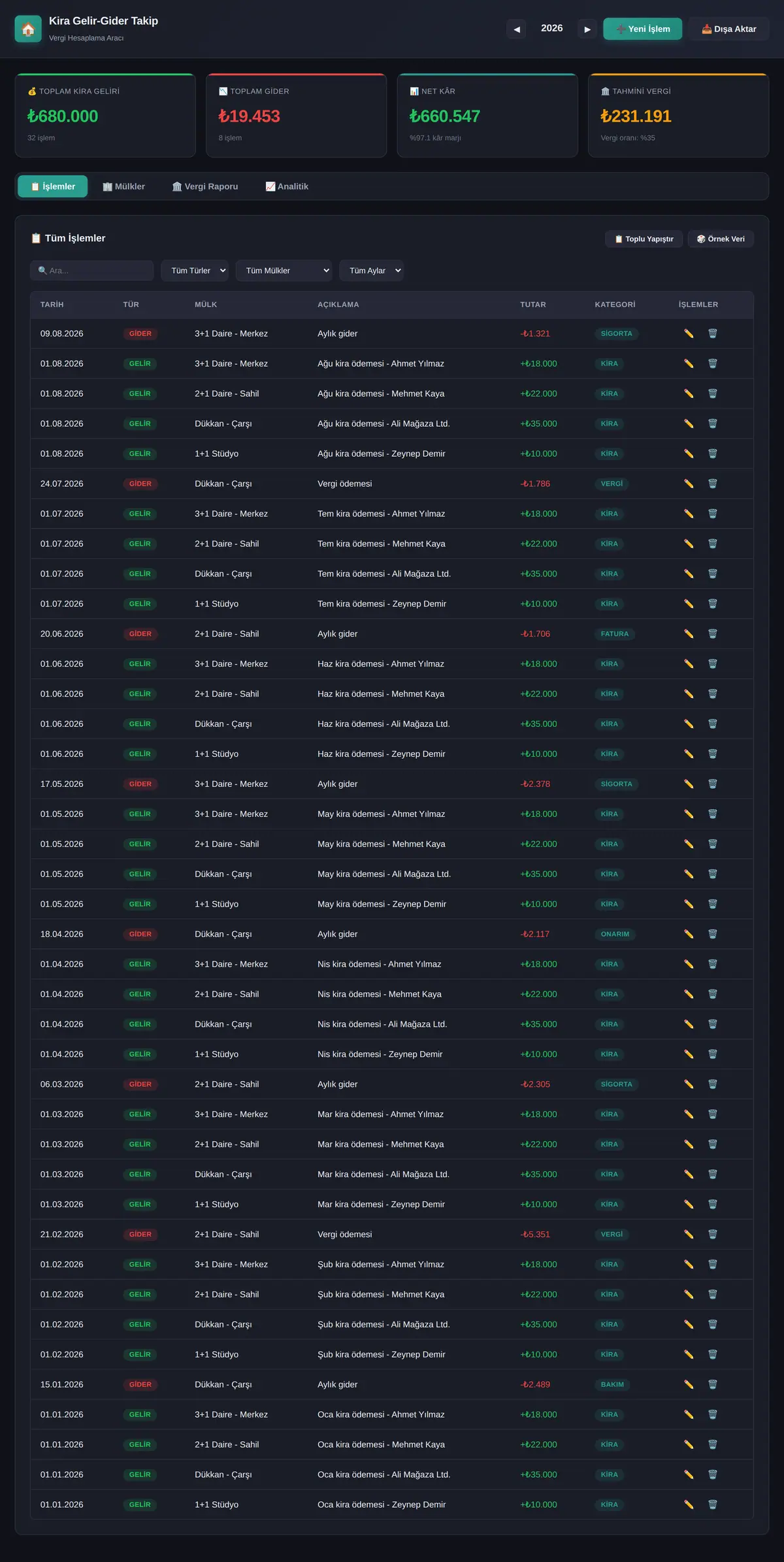Open the Analitik tab
This screenshot has width=784, height=1562.
(x=287, y=187)
